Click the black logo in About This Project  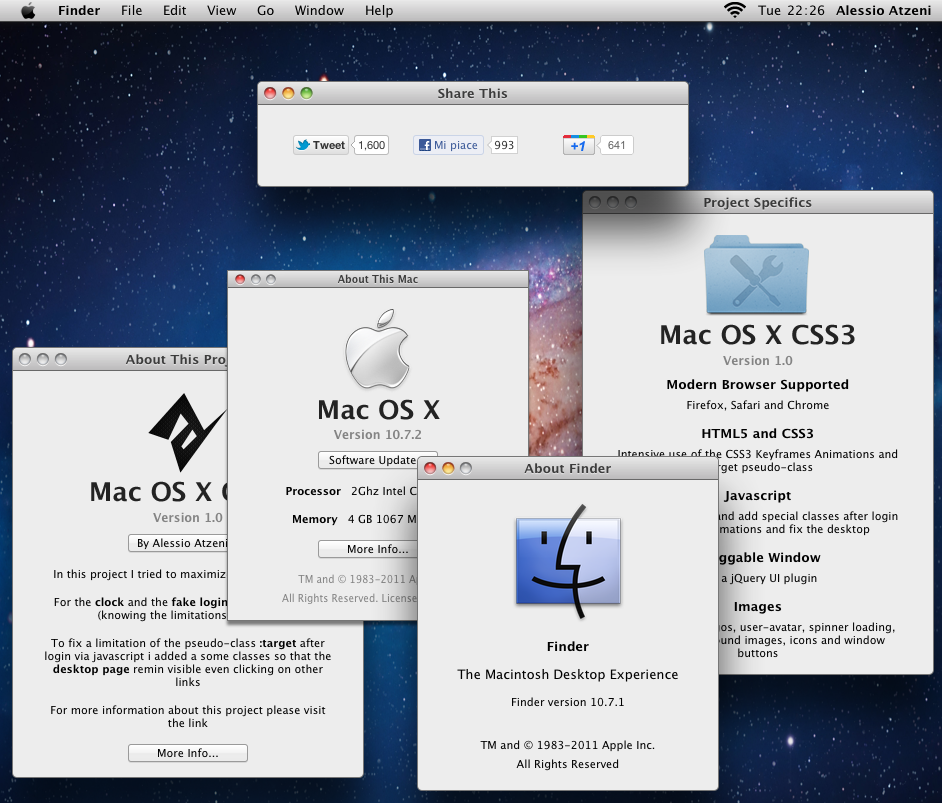pyautogui.click(x=187, y=432)
